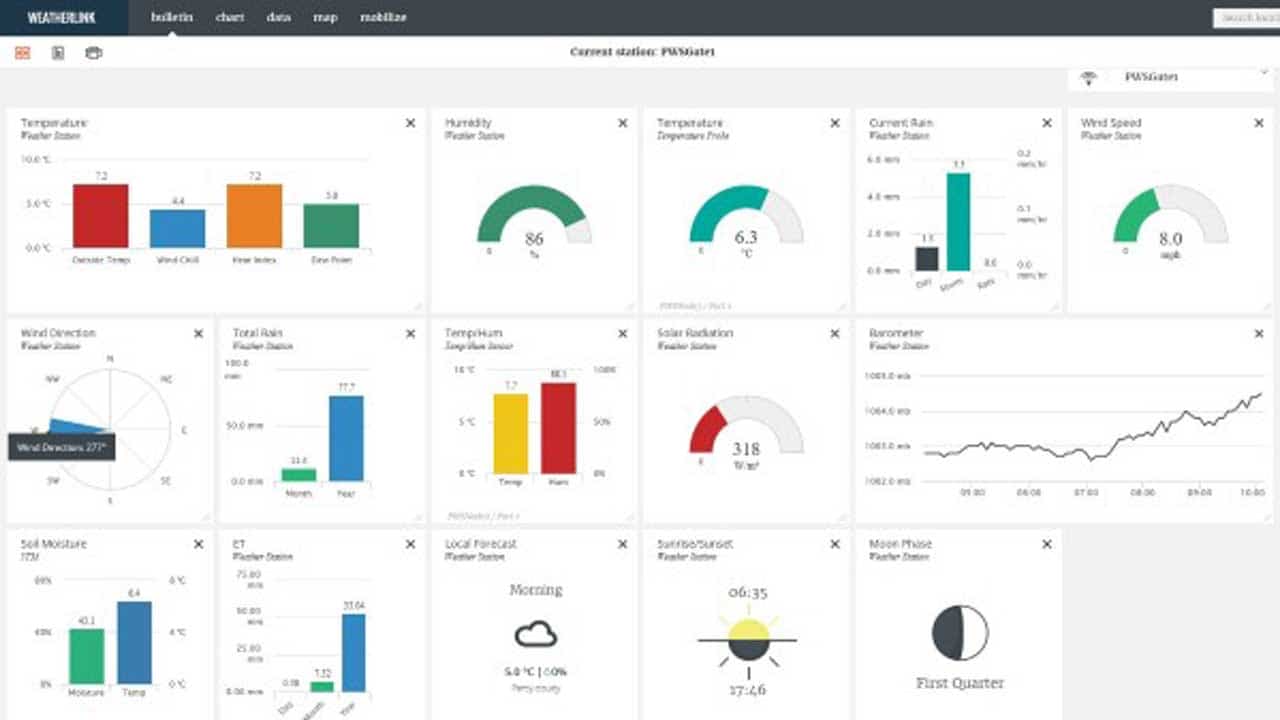Viewport: 1280px width, 720px height.
Task: Remove the Wind Speed widget
Action: [x=1259, y=123]
